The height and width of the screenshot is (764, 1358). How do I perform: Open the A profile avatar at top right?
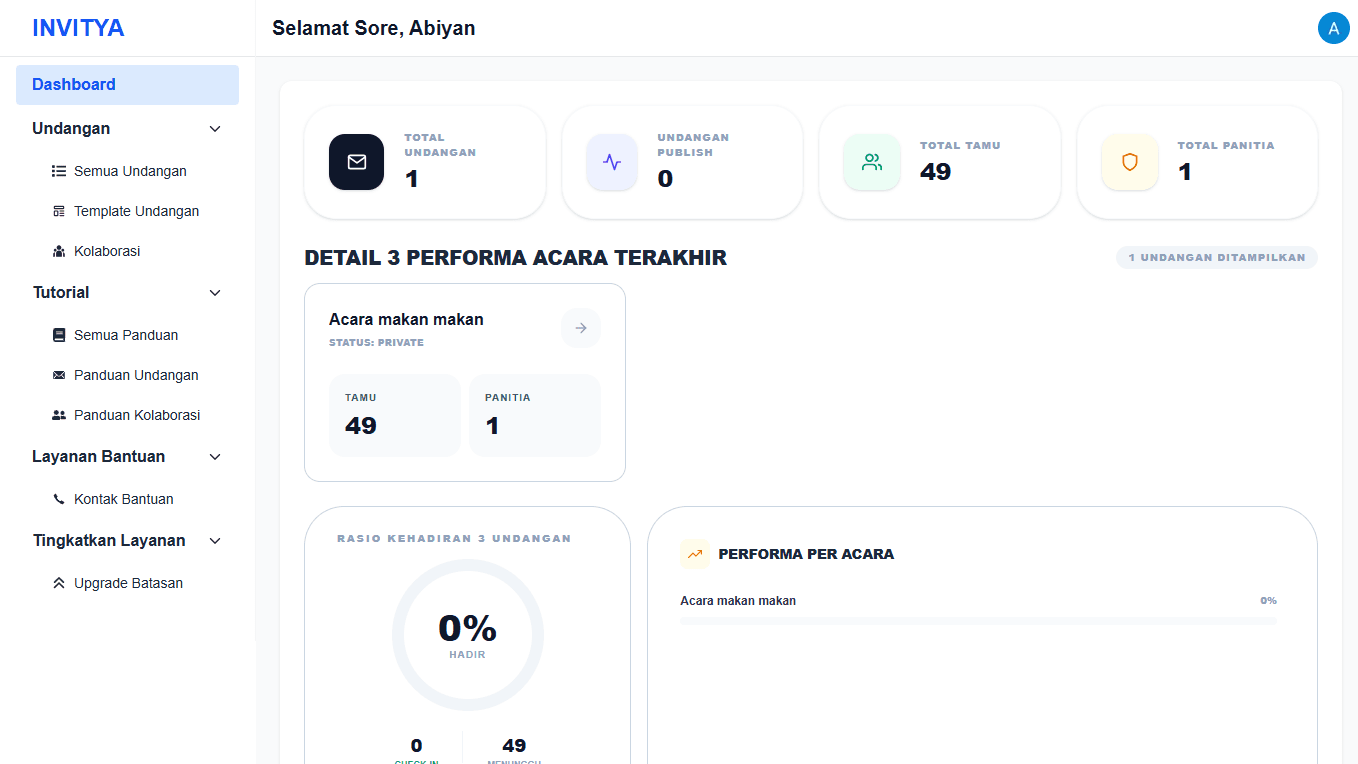pyautogui.click(x=1333, y=28)
